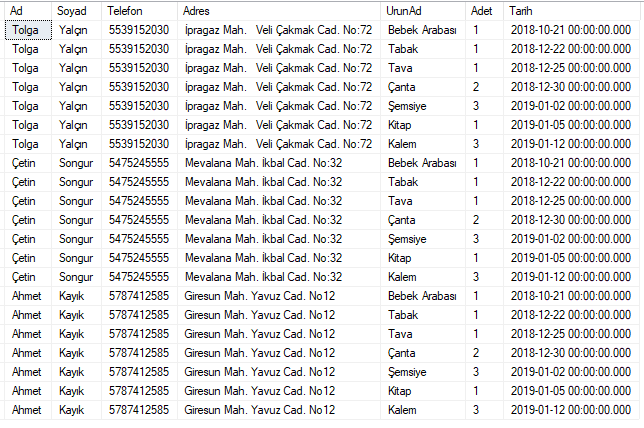644x428 pixels.
Task: Click the Soyad column header
Action: pyautogui.click(x=76, y=11)
